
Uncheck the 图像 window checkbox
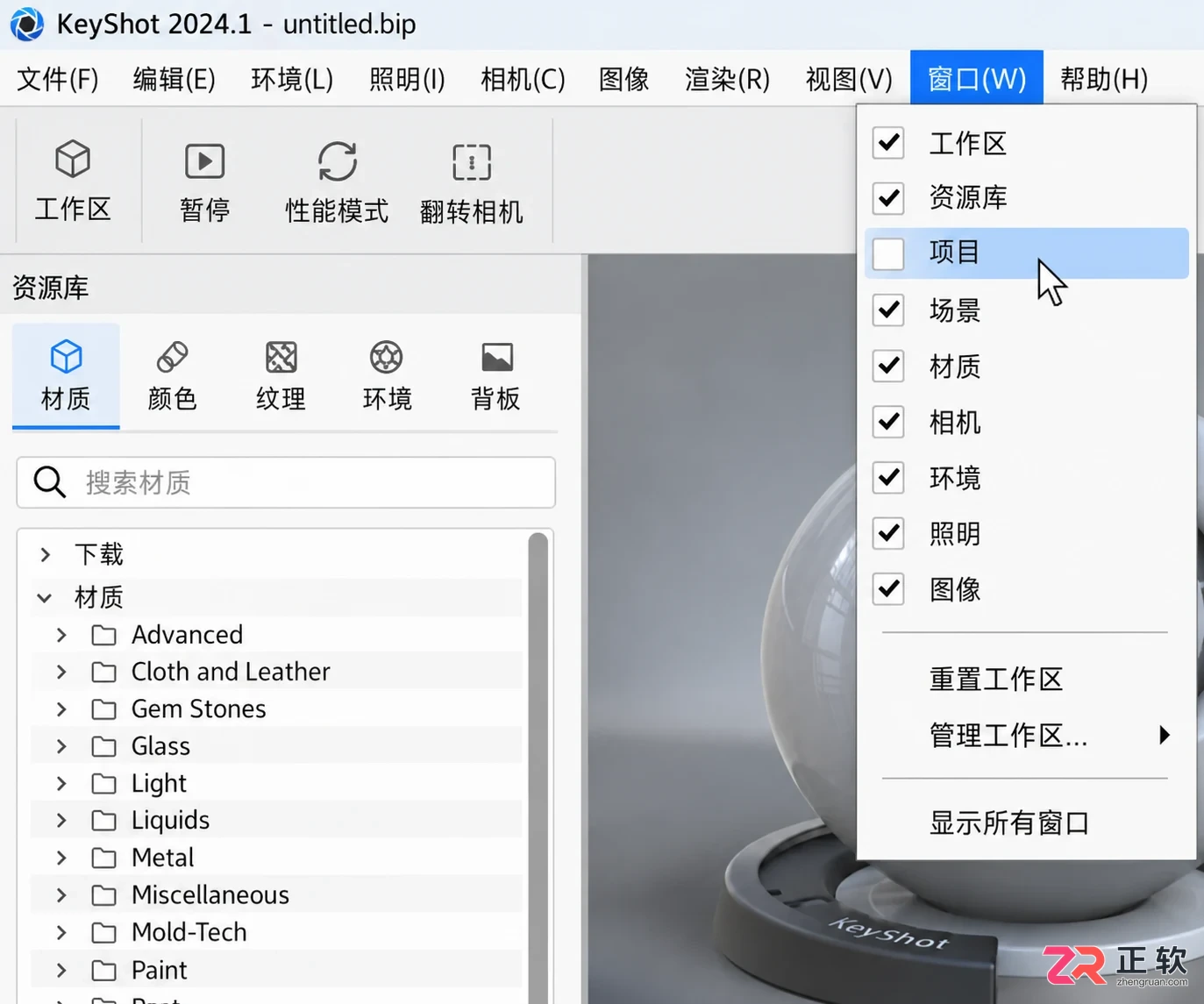888,589
